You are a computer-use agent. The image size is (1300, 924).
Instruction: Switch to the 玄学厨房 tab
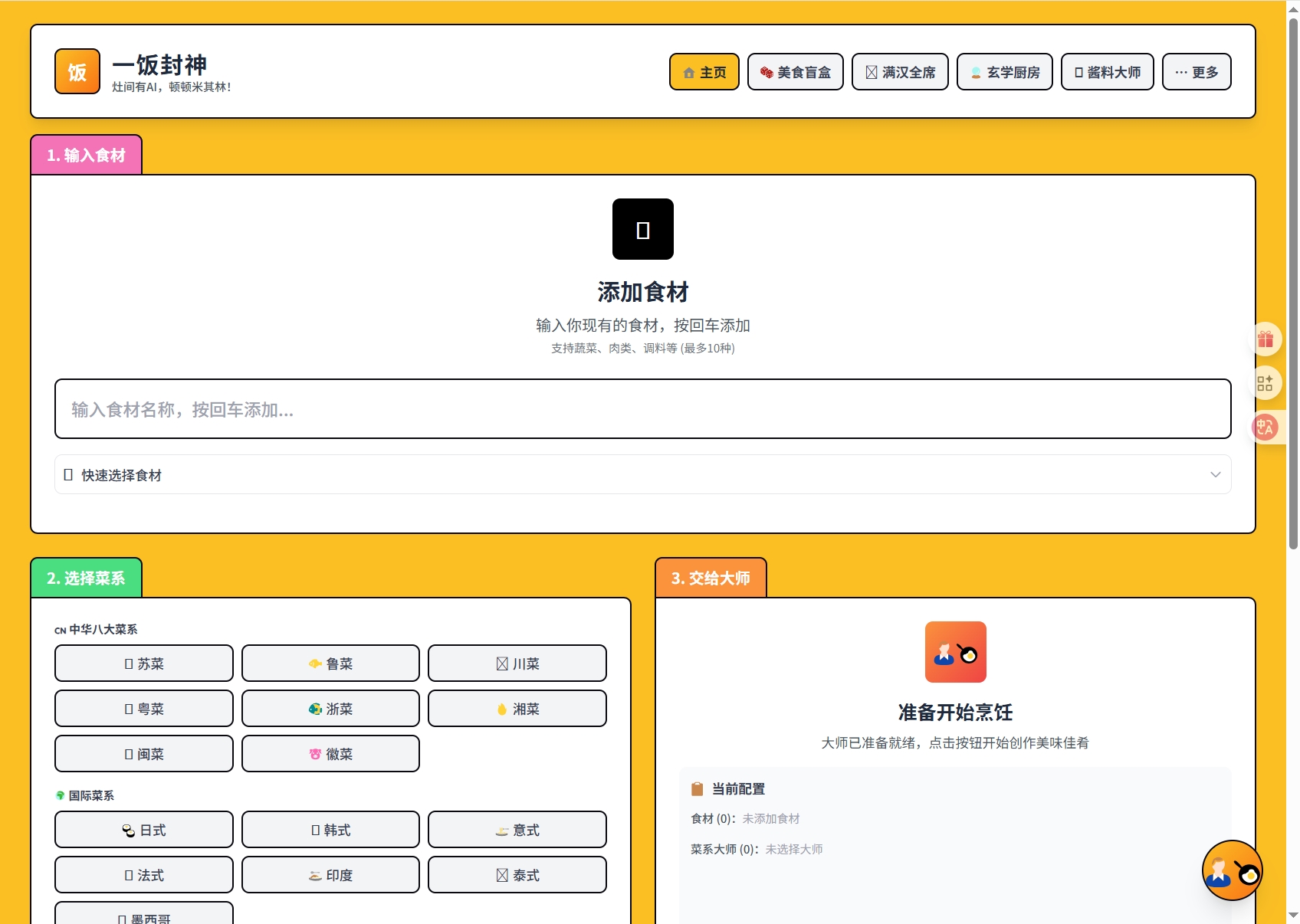pos(1004,72)
